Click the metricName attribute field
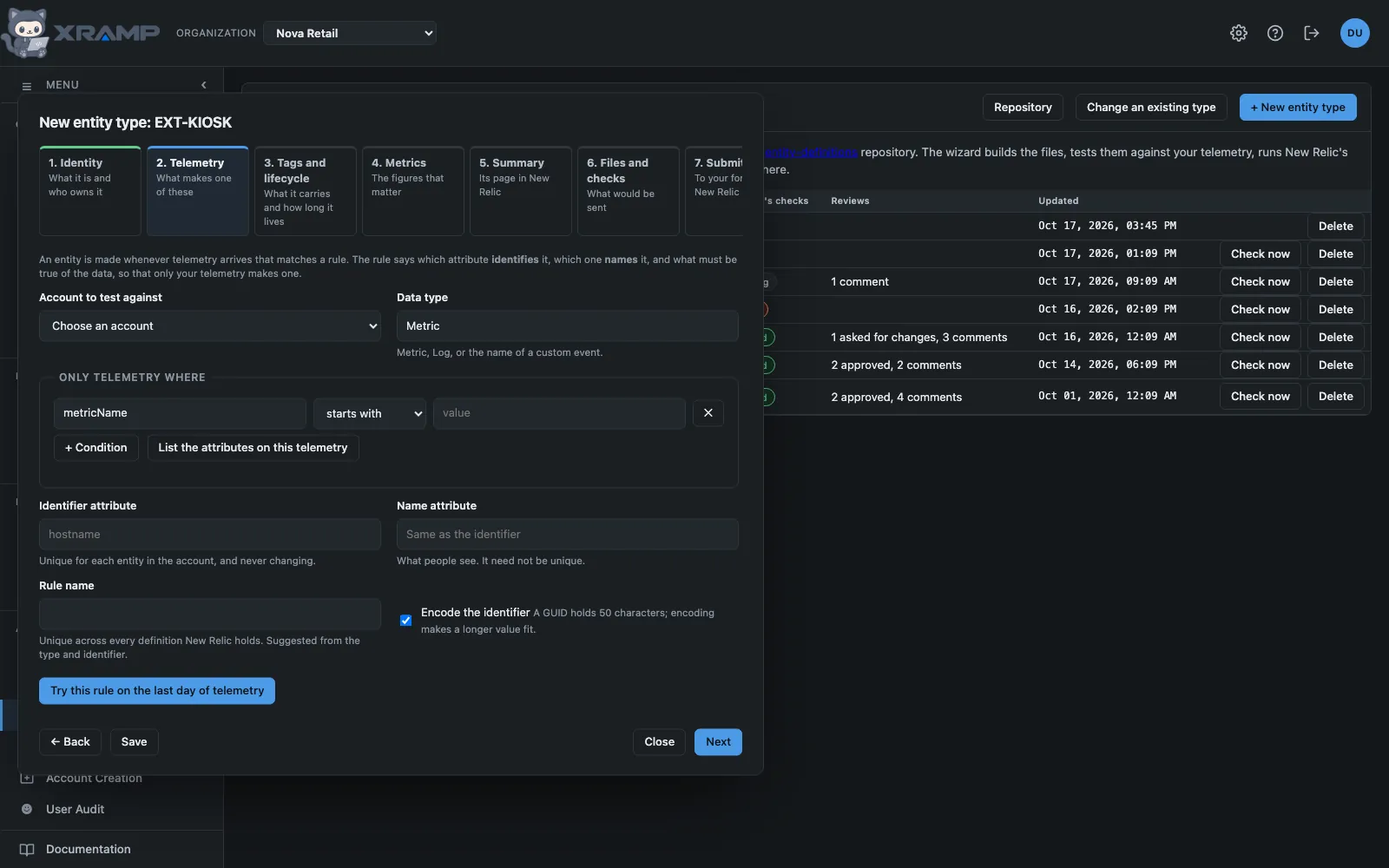Image resolution: width=1389 pixels, height=868 pixels. [180, 413]
